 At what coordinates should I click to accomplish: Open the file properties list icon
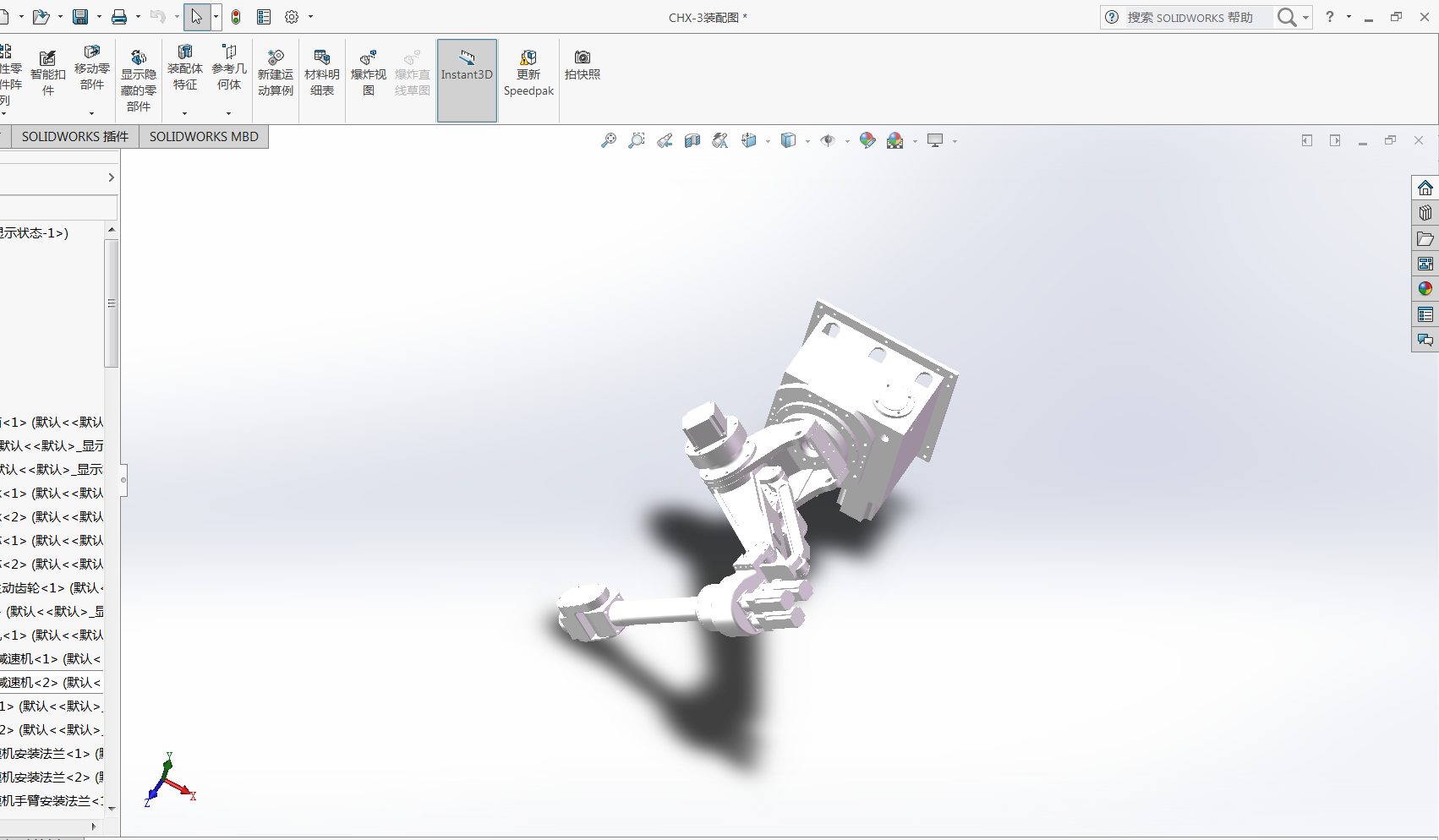(x=264, y=17)
